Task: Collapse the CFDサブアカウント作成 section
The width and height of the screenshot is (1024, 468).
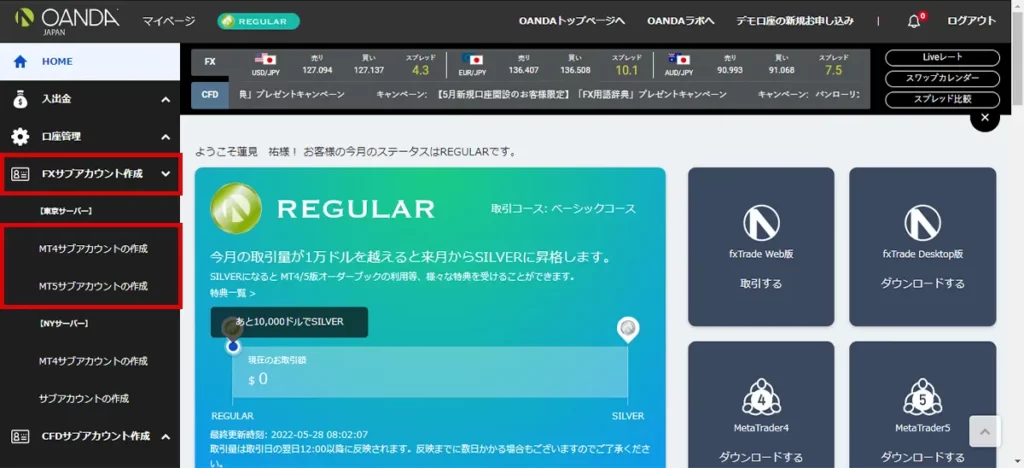Action: coord(165,436)
